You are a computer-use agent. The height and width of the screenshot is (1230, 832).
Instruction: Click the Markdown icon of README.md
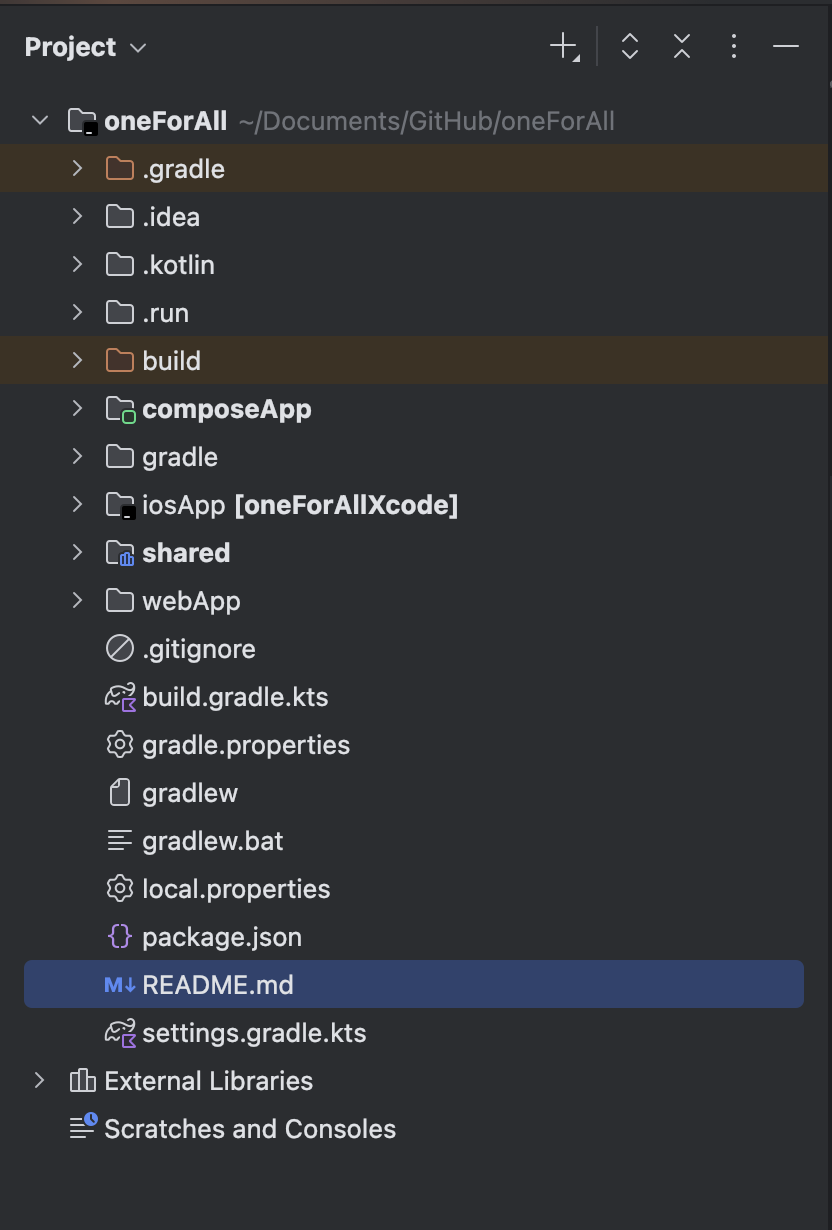(x=120, y=985)
